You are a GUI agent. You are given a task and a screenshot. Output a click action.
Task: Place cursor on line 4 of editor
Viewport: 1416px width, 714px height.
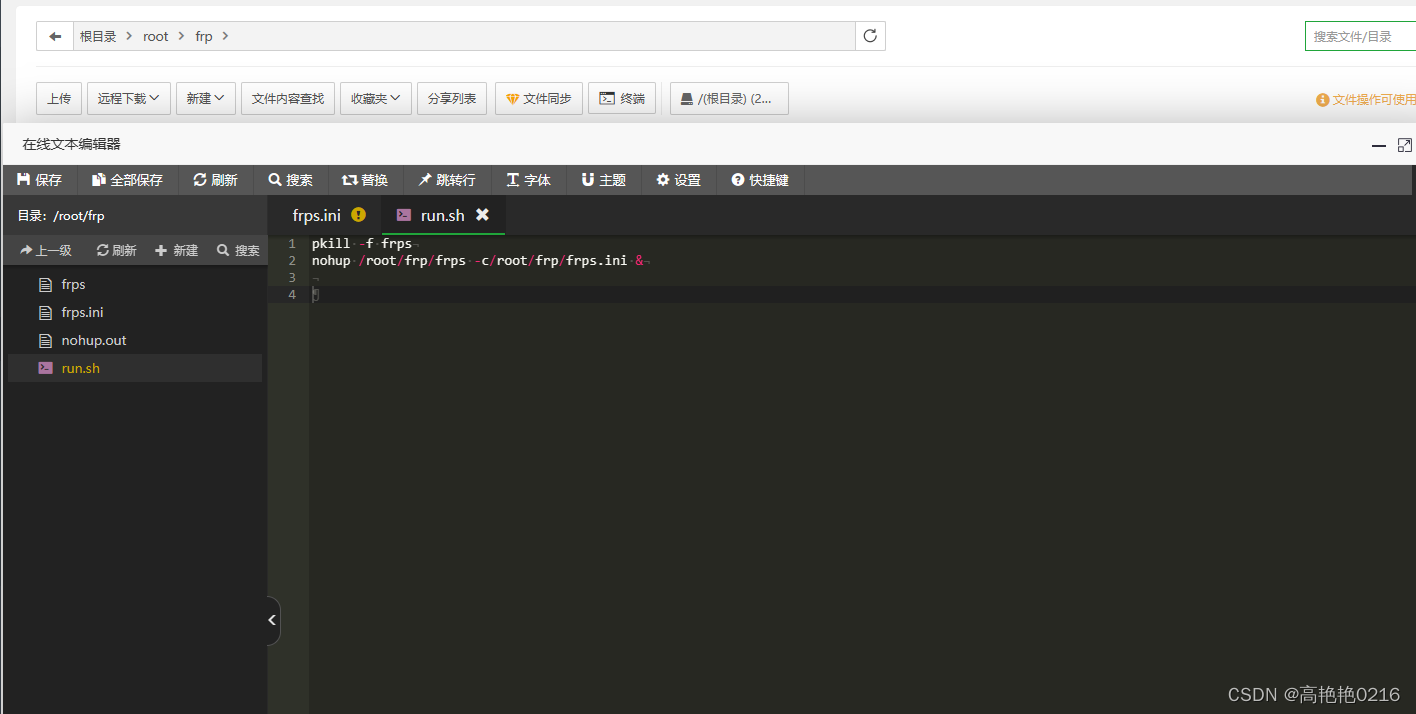862,295
